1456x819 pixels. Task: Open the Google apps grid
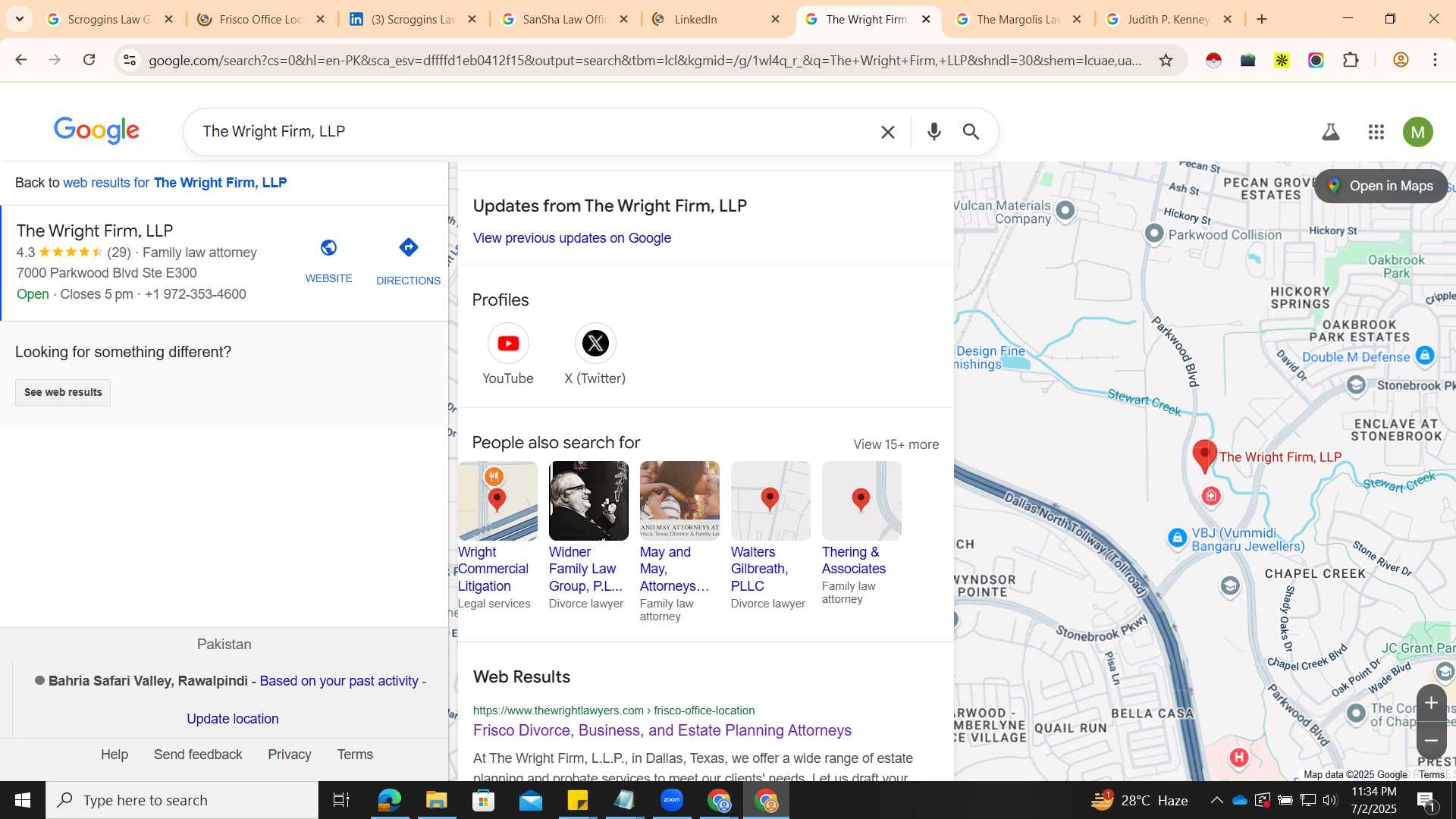click(1376, 132)
